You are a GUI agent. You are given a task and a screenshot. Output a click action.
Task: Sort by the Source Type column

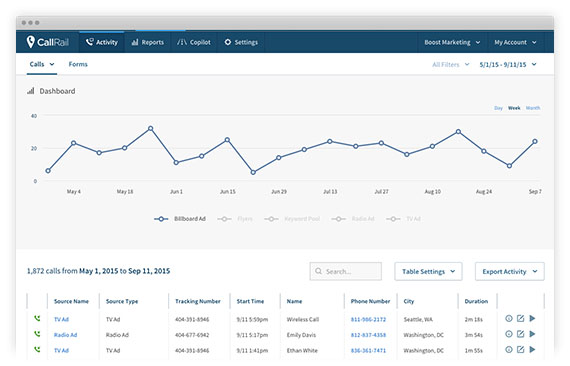[122, 301]
